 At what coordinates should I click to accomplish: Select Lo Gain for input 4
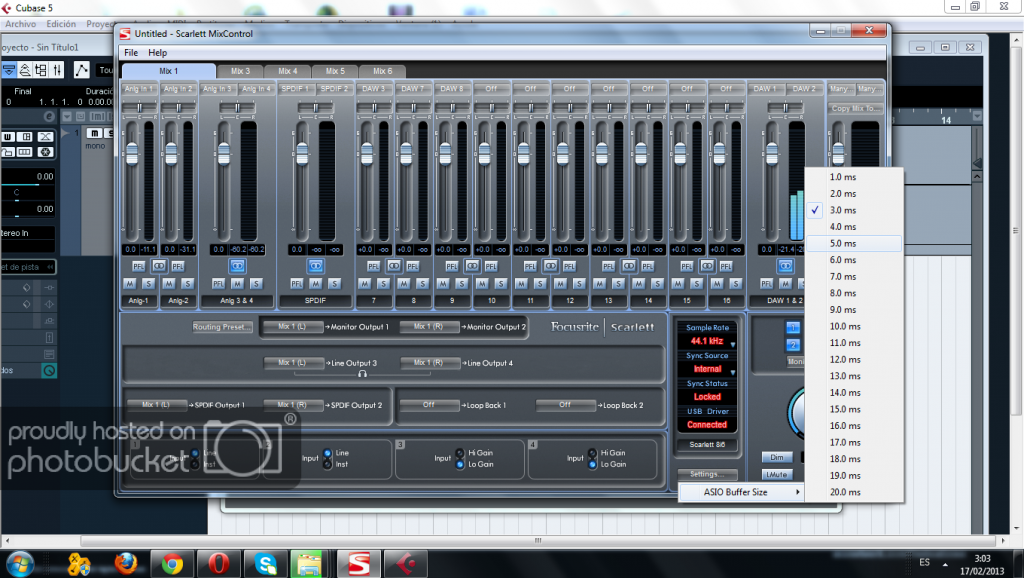click(x=593, y=464)
